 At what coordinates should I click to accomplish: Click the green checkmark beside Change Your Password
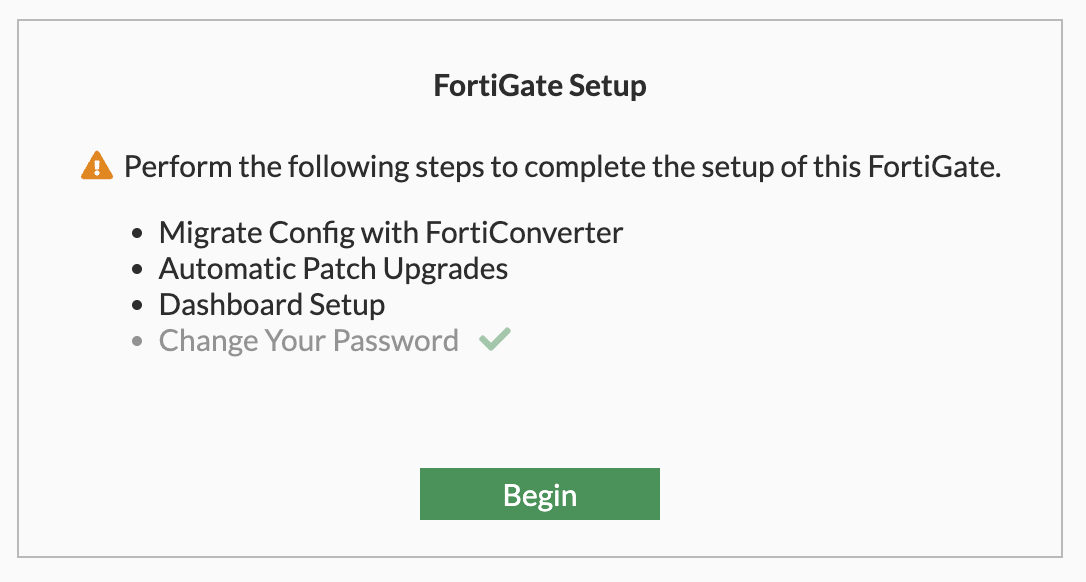494,340
